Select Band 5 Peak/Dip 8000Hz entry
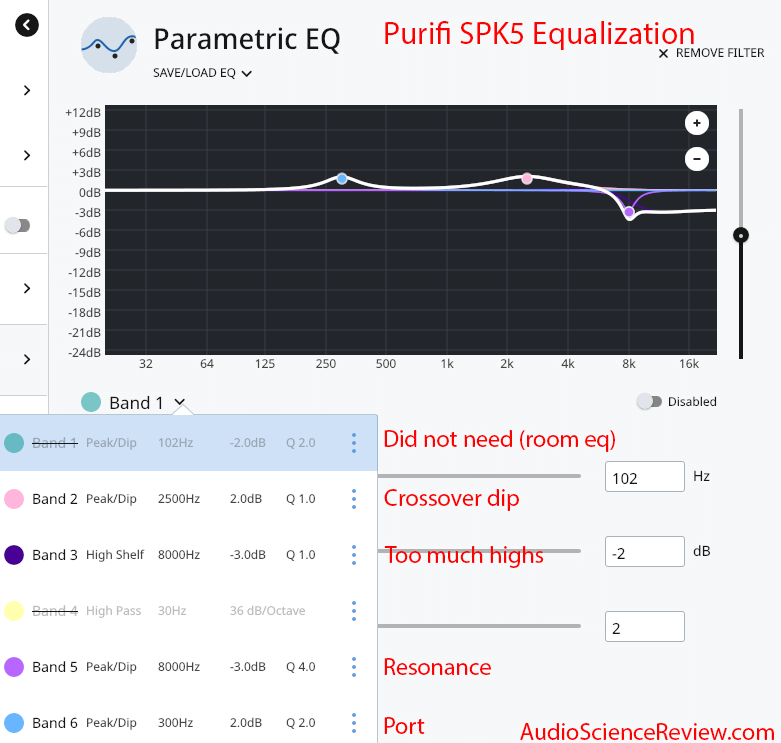The width and height of the screenshot is (781, 743). coord(188,667)
